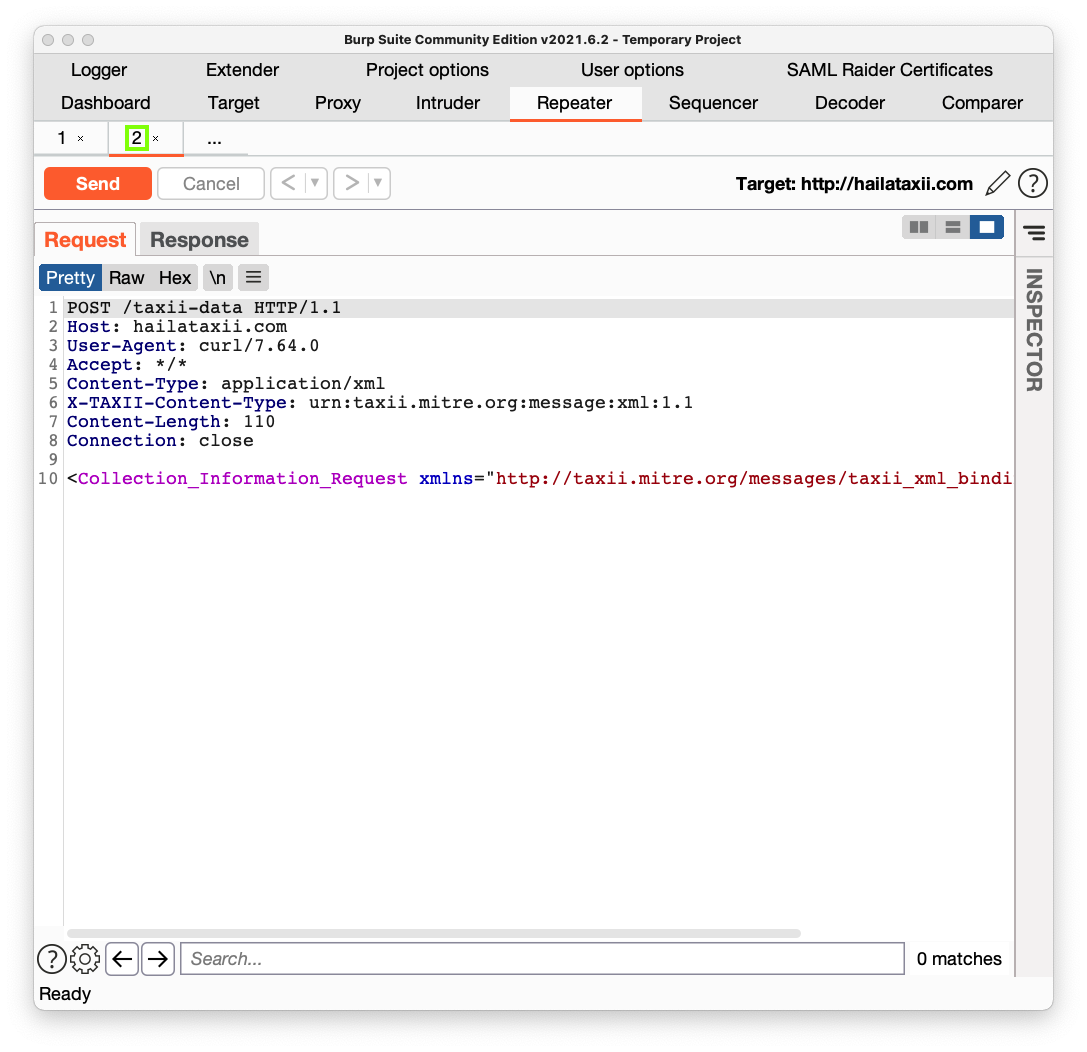Click the Content-Length 110 line
The image size is (1087, 1052).
click(171, 422)
